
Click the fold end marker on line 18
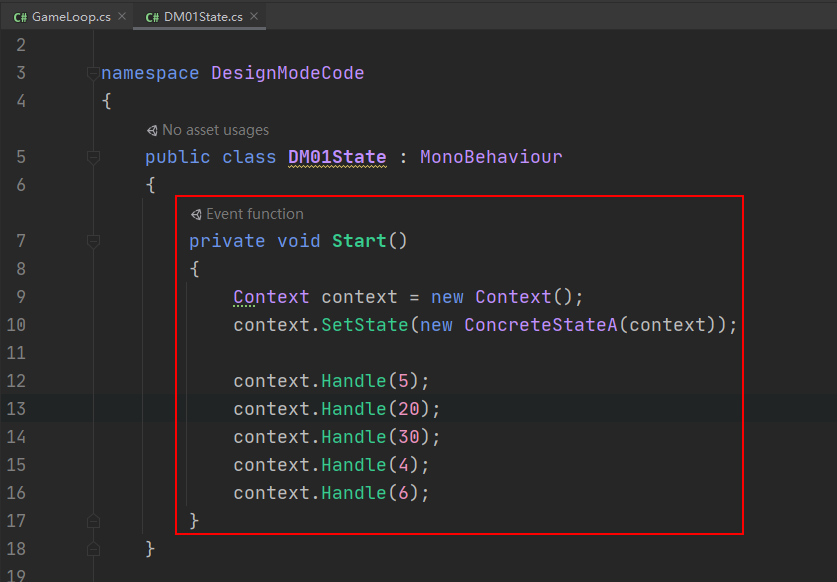tap(93, 549)
